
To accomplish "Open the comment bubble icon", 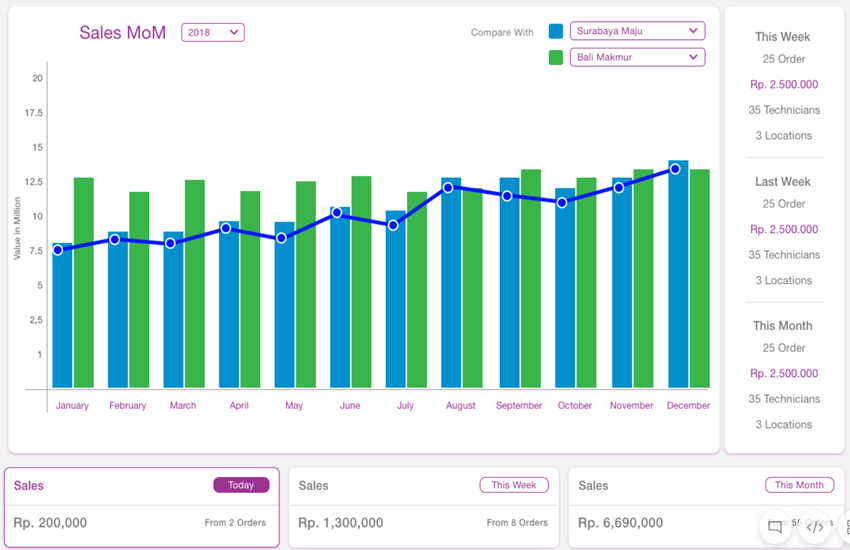I will 775,526.
